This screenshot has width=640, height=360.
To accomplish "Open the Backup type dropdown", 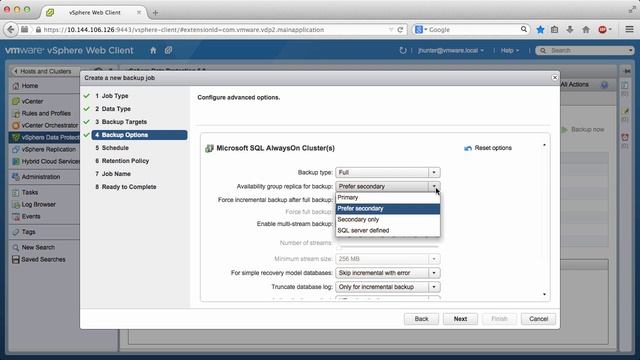I will (x=434, y=173).
